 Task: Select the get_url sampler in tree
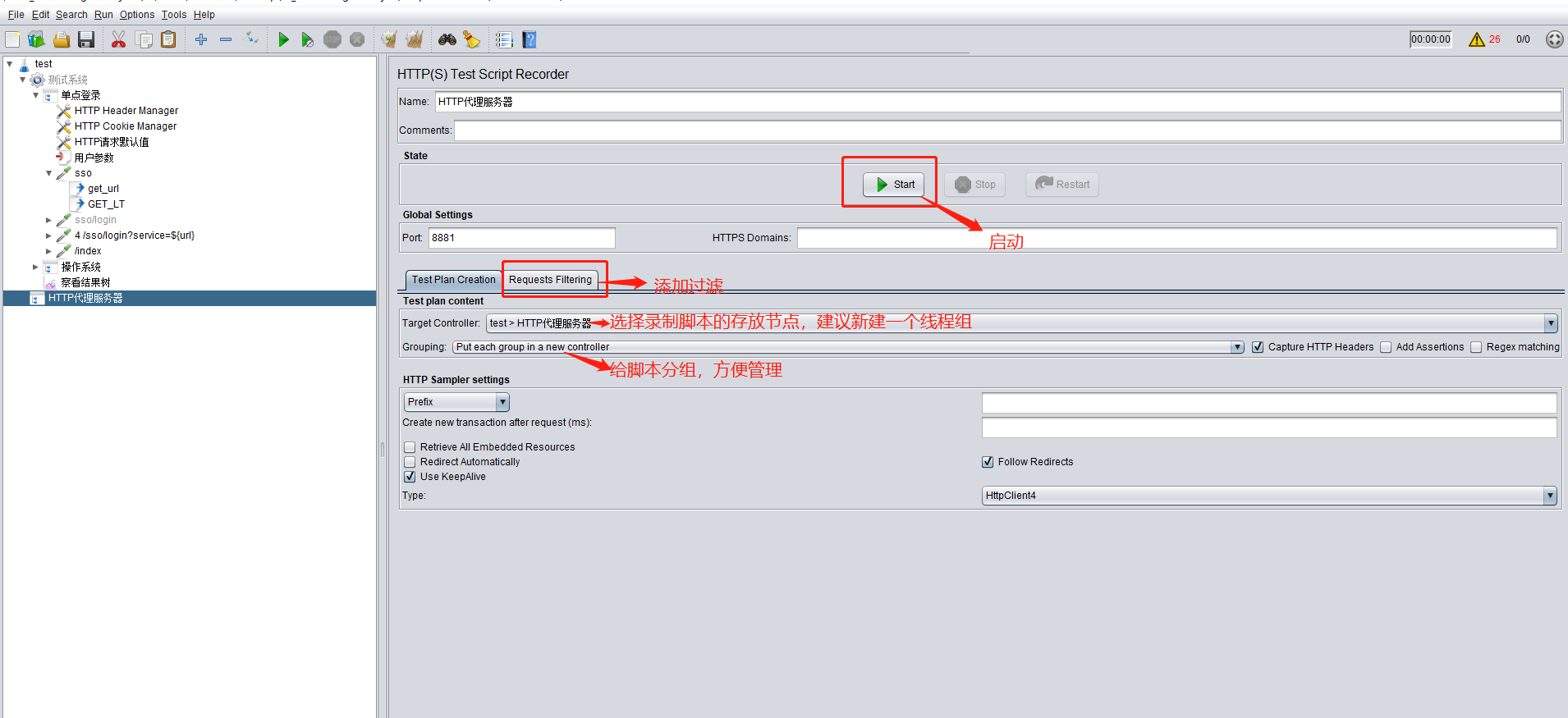pyautogui.click(x=103, y=189)
